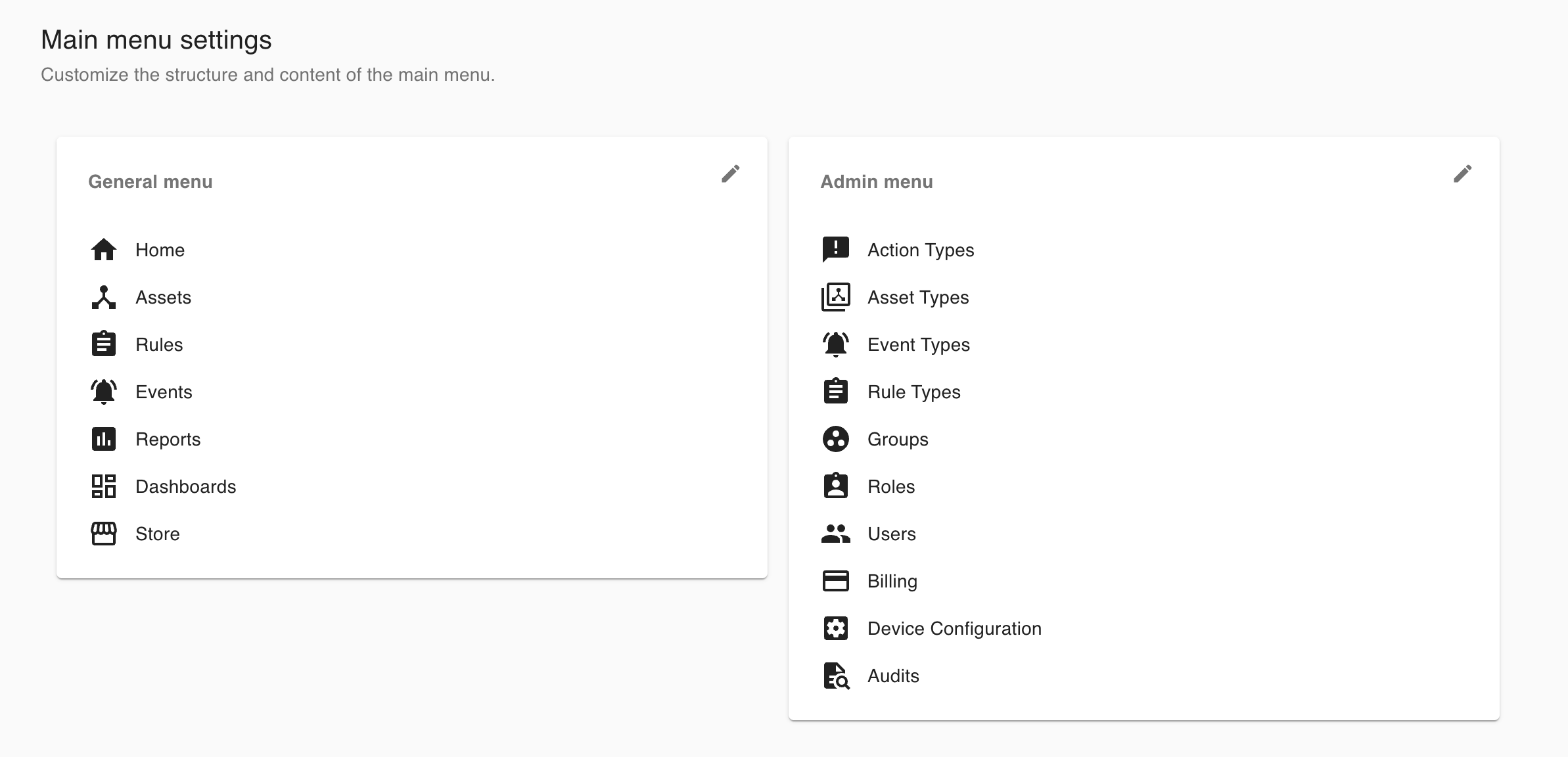Click the General menu card heading

[x=150, y=181]
